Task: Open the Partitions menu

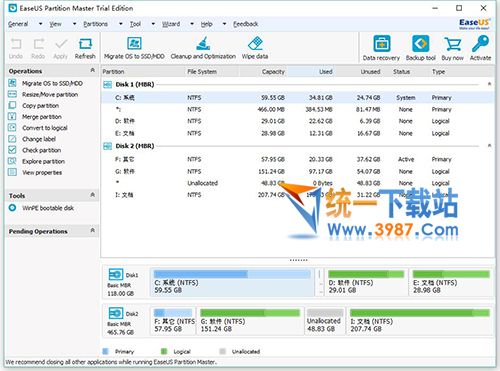Action: (95, 24)
